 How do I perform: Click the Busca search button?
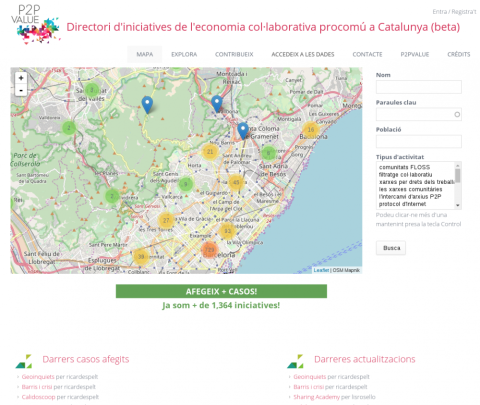391,248
